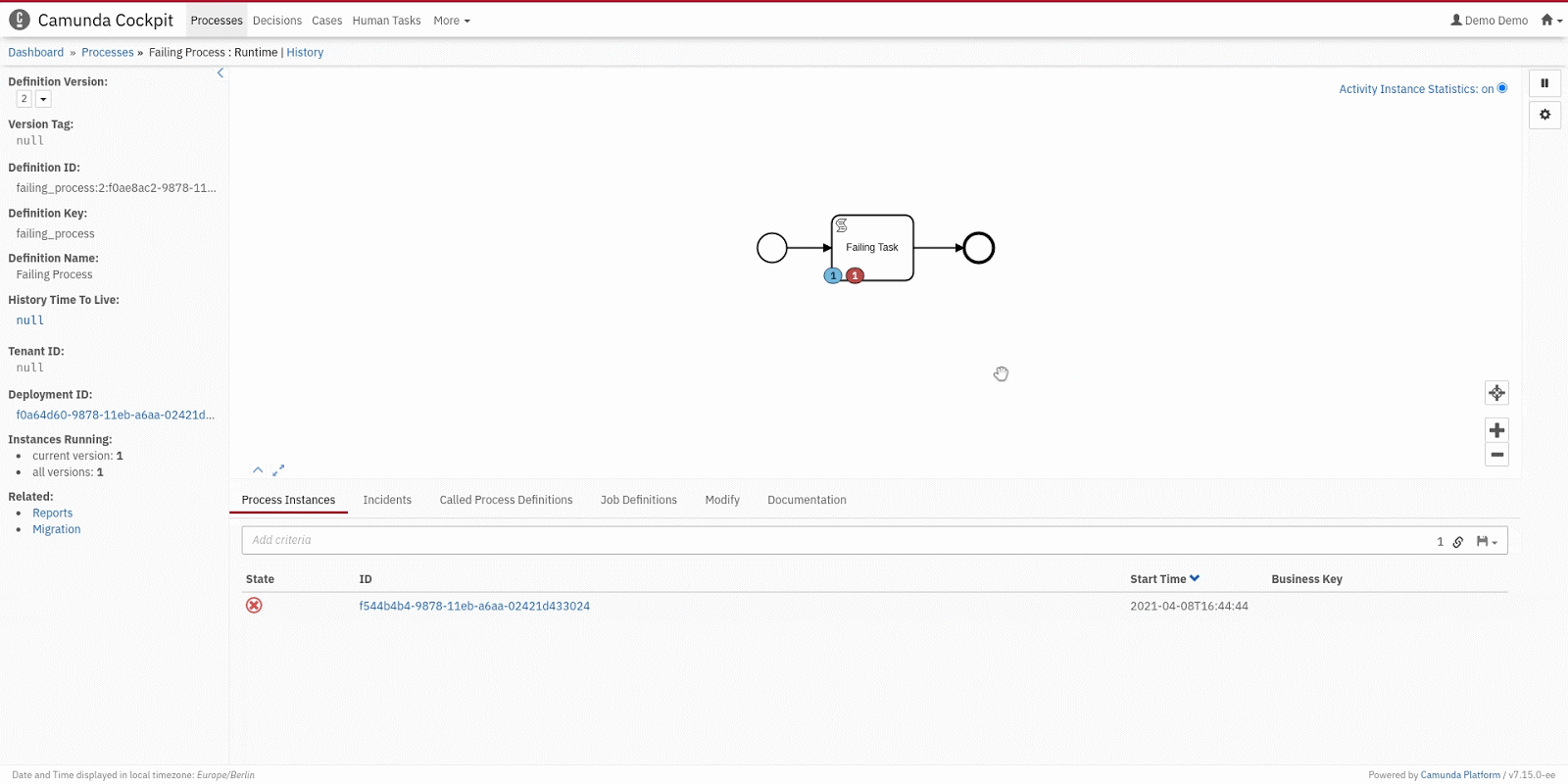
Task: Open the Reports related link
Action: click(x=53, y=514)
